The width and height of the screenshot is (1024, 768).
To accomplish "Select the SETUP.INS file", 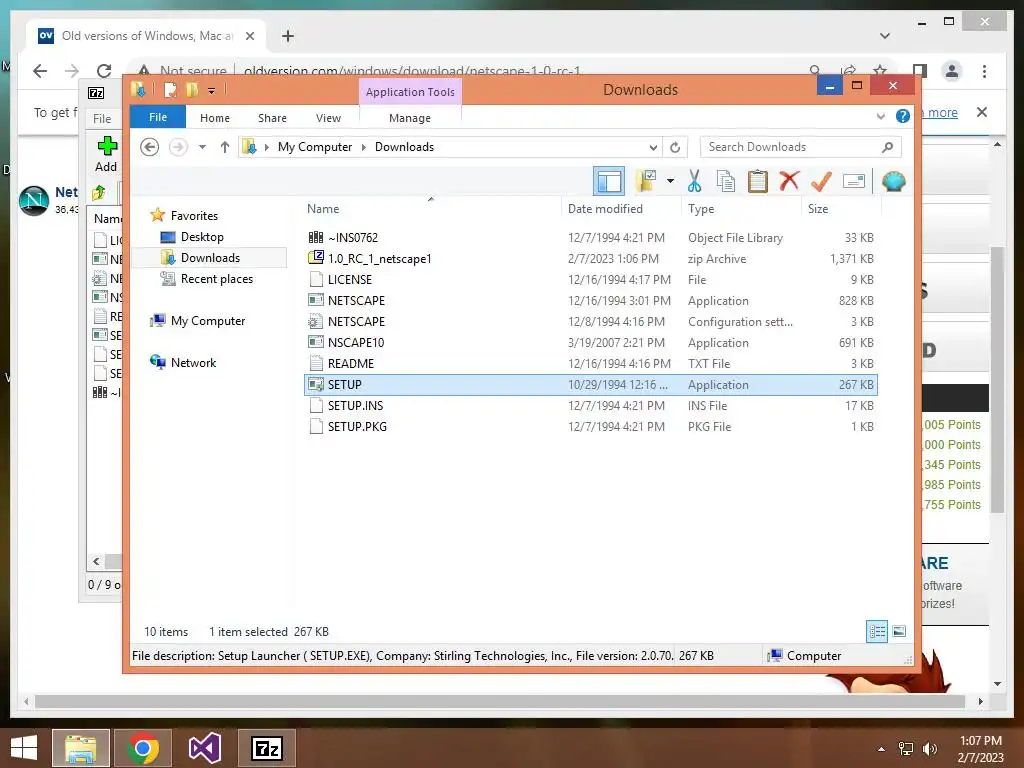I will (x=591, y=406).
